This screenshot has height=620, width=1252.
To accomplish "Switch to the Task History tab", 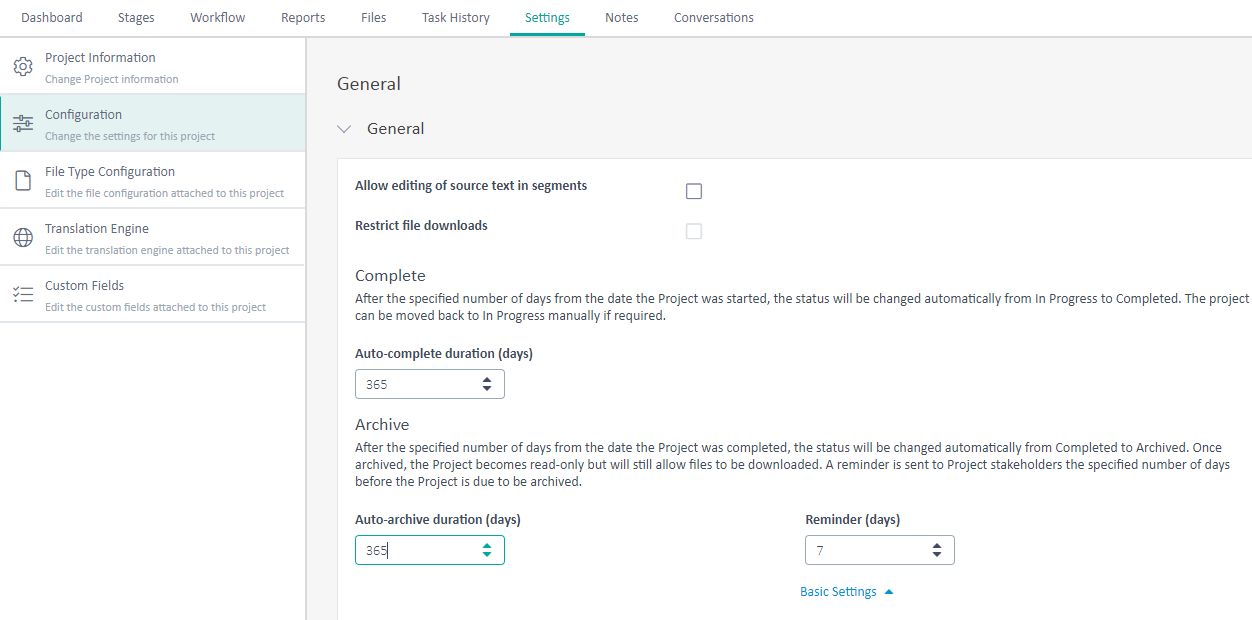I will tap(455, 17).
